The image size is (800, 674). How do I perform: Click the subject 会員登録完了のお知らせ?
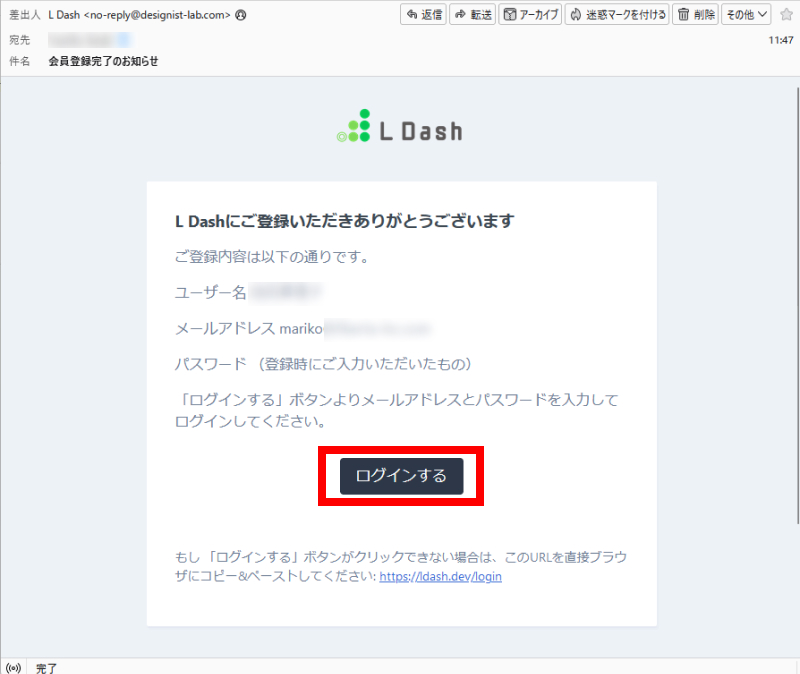pyautogui.click(x=103, y=61)
